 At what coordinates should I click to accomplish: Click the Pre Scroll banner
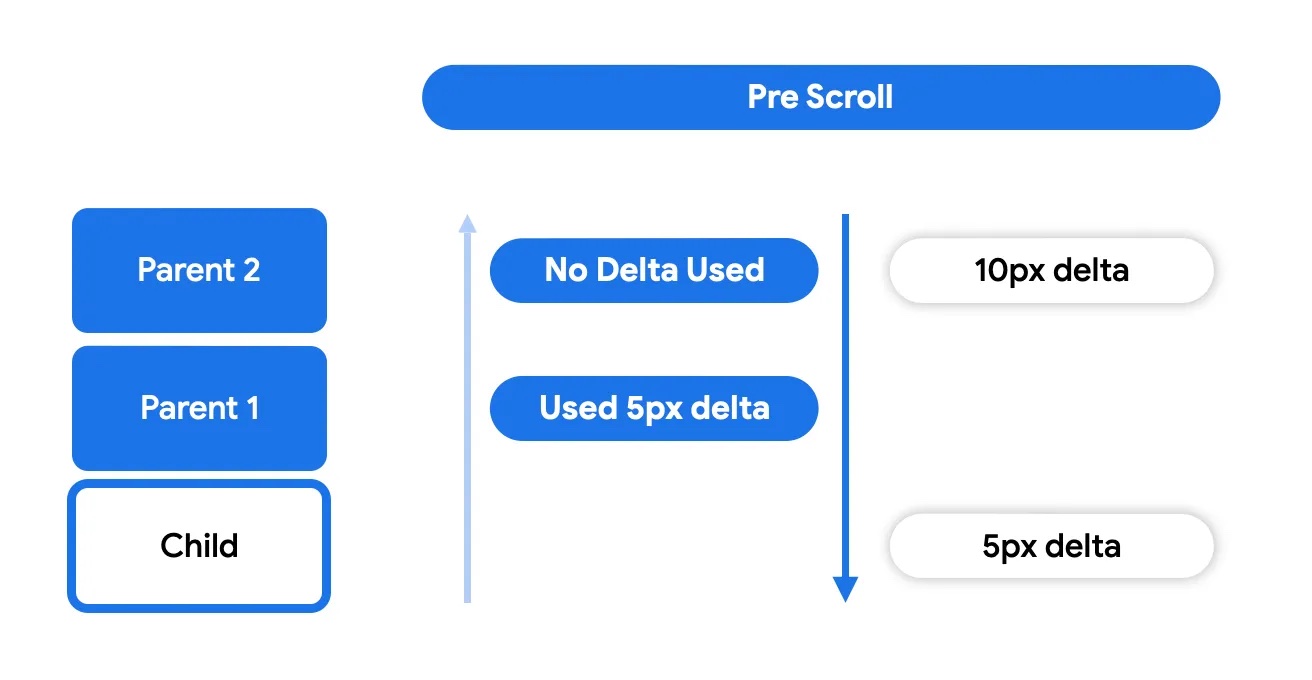[820, 97]
